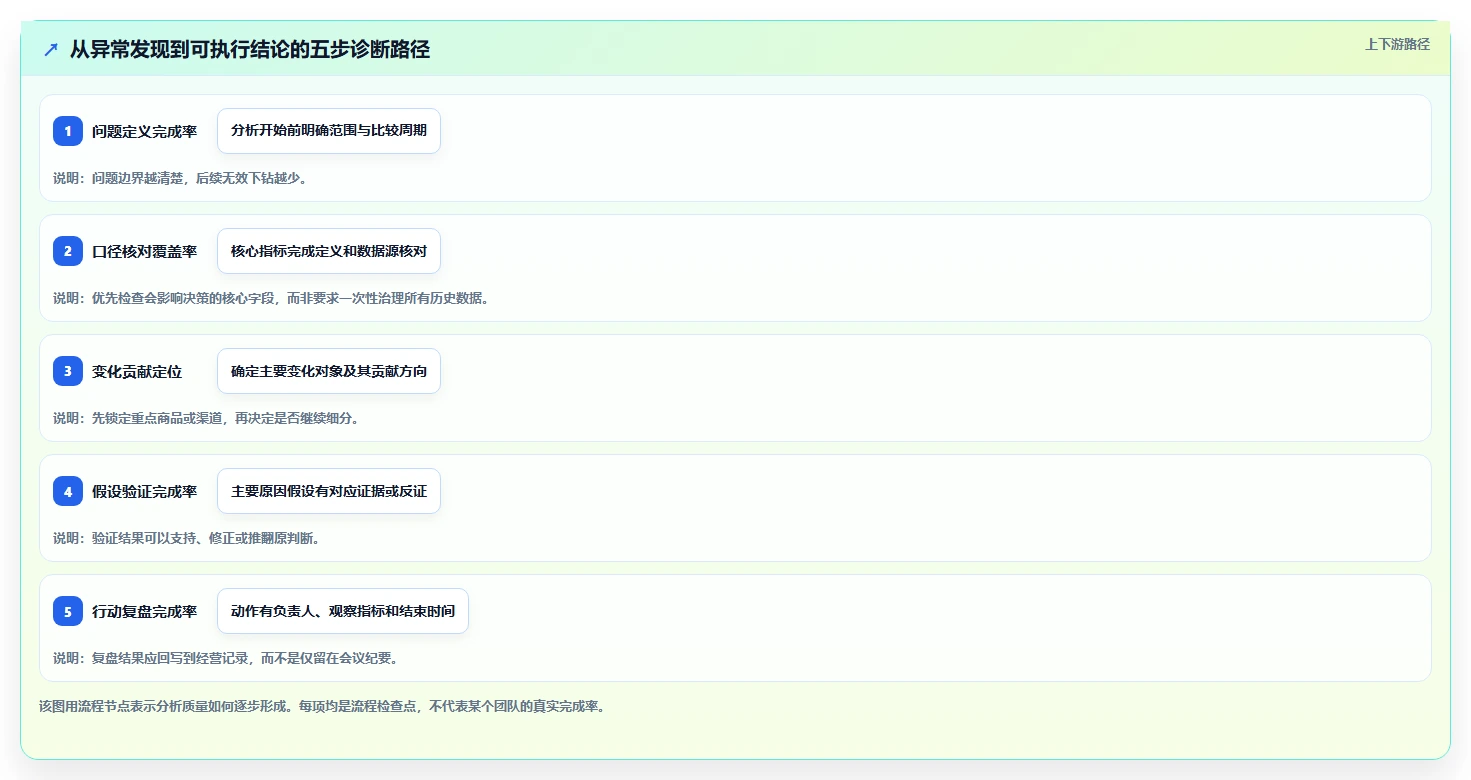Click the 口径核对覆盖率 step title
The height and width of the screenshot is (780, 1471).
[x=144, y=251]
